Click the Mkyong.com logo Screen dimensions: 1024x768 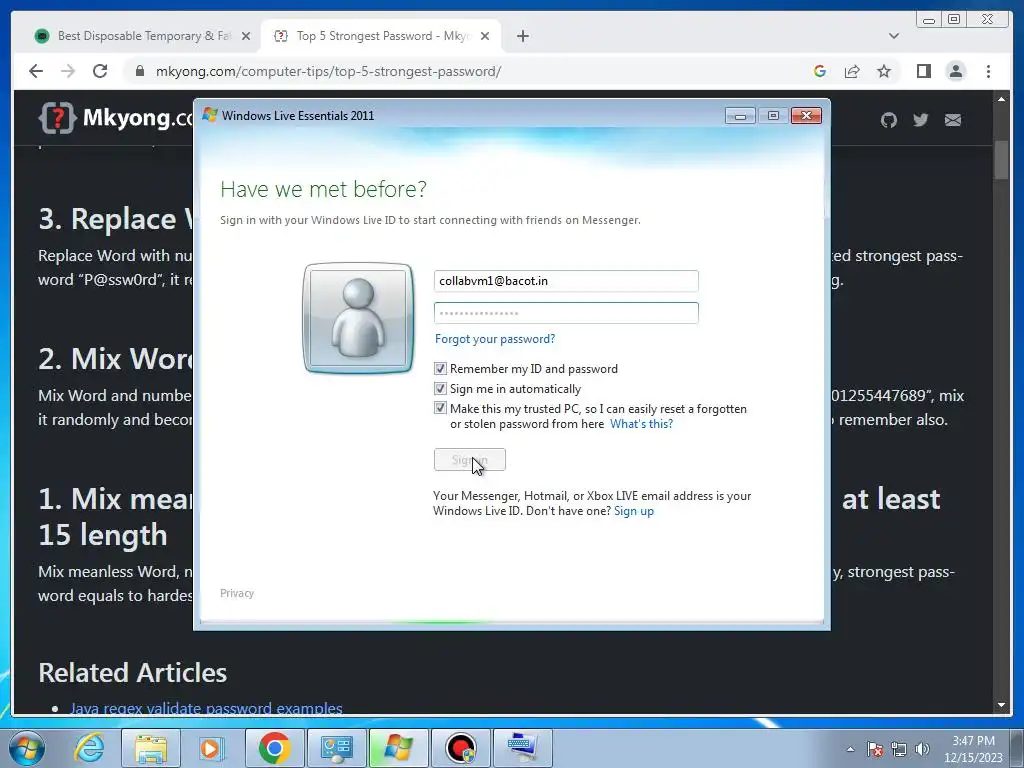[x=116, y=118]
